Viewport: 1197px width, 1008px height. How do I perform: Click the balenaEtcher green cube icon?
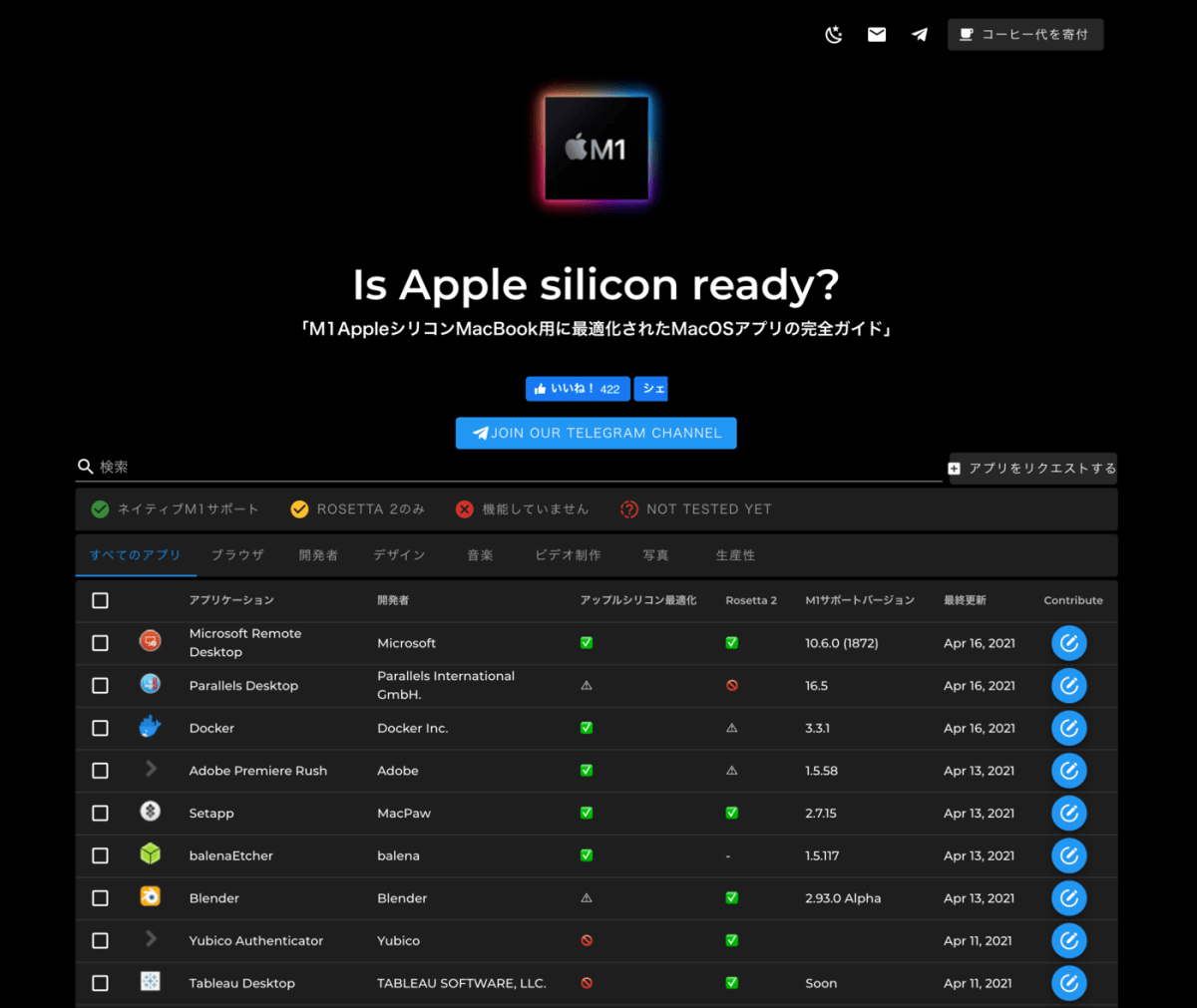tap(151, 853)
